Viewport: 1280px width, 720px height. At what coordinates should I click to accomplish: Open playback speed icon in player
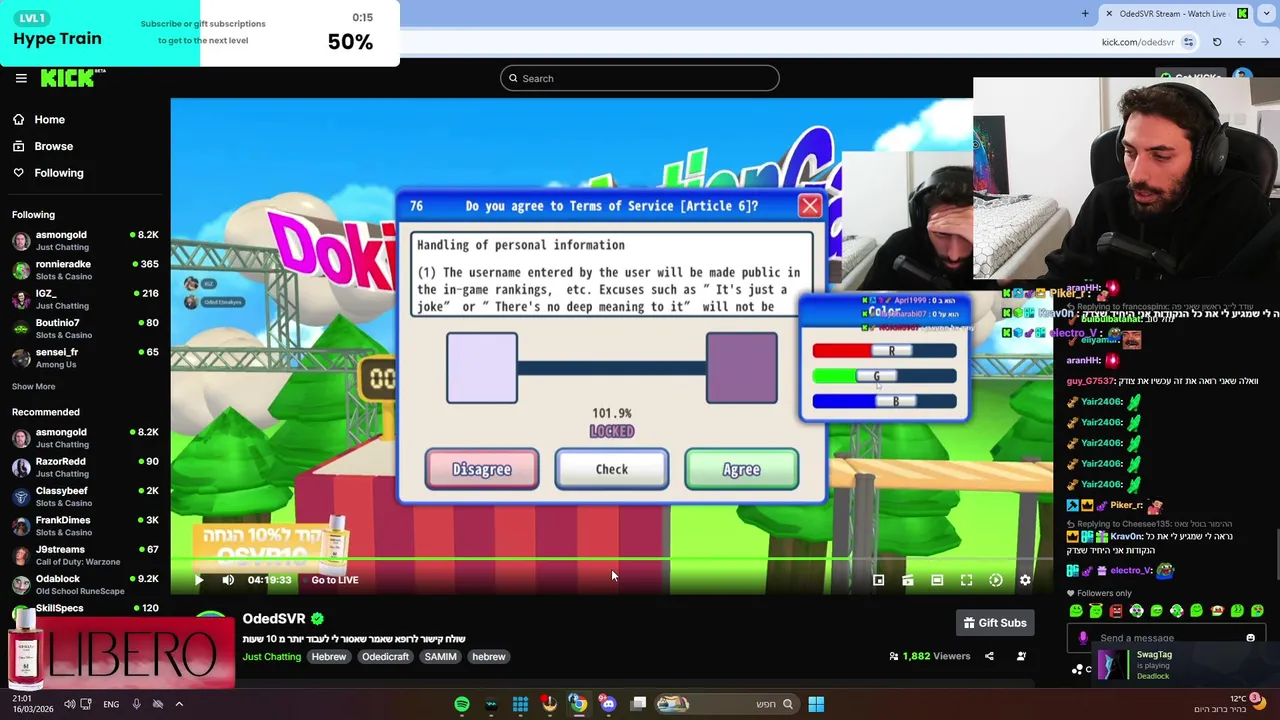996,580
